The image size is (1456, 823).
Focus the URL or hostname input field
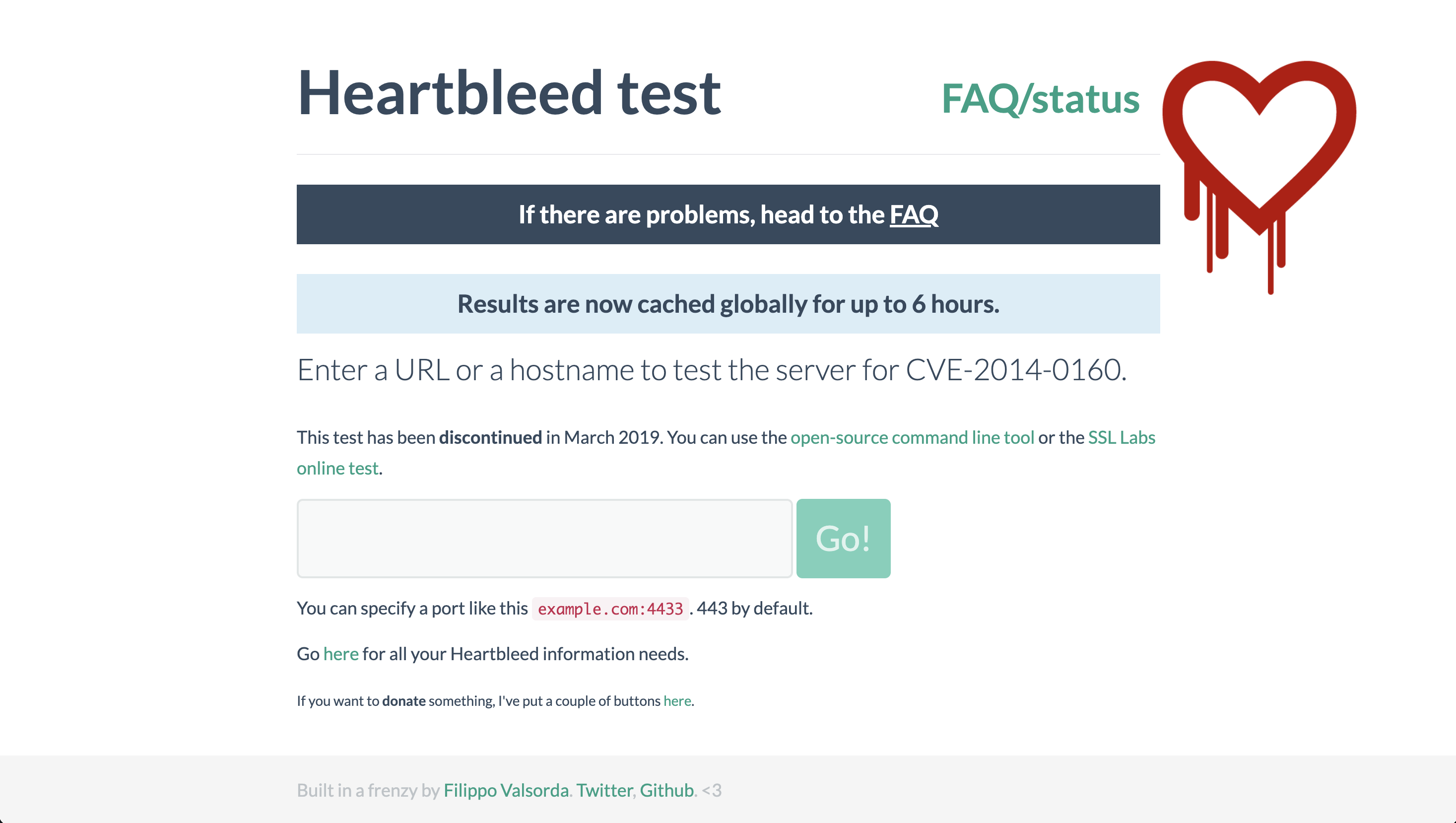point(544,538)
